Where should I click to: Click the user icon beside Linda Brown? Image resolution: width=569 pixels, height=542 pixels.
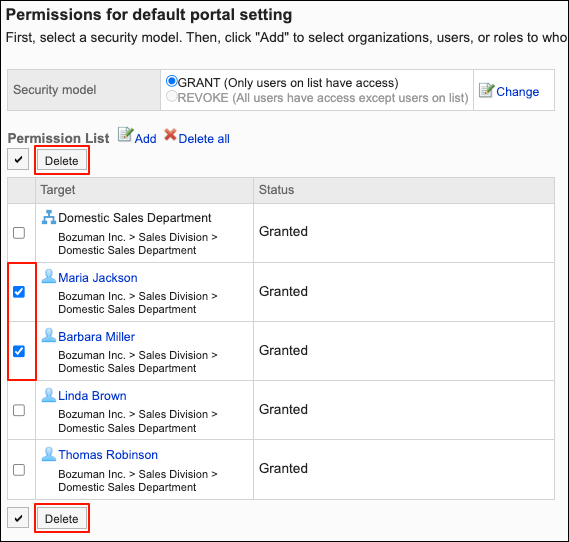49,395
